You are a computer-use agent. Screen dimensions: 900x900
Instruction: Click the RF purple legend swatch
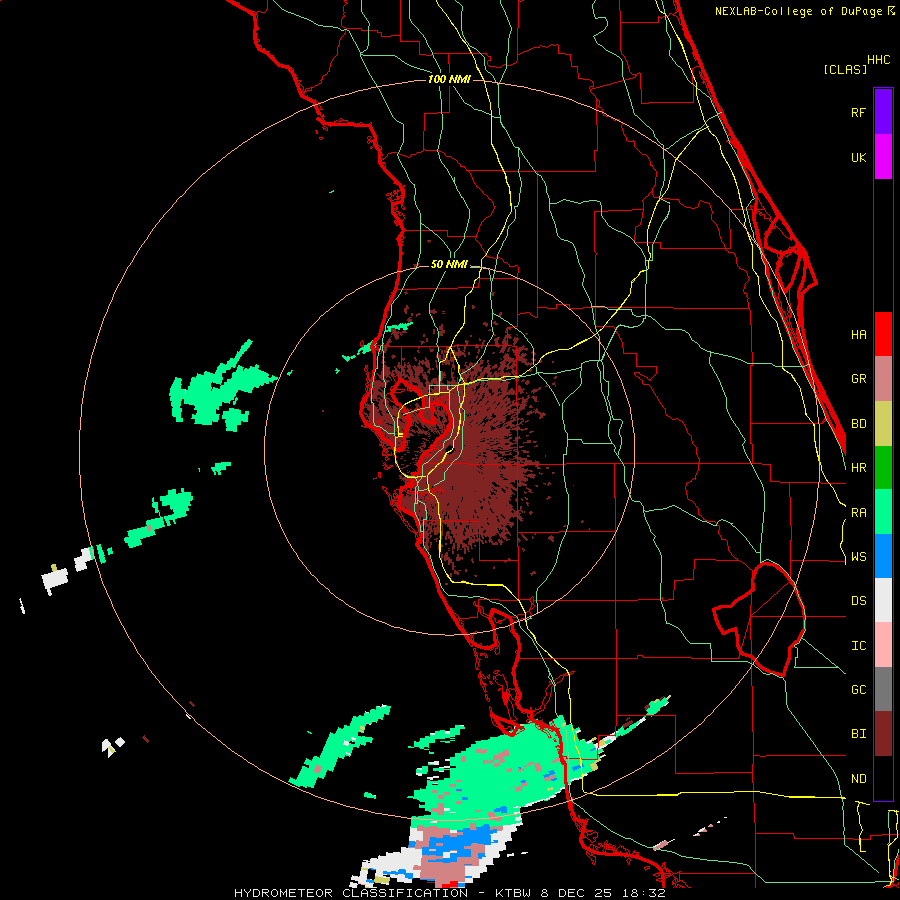tap(883, 112)
